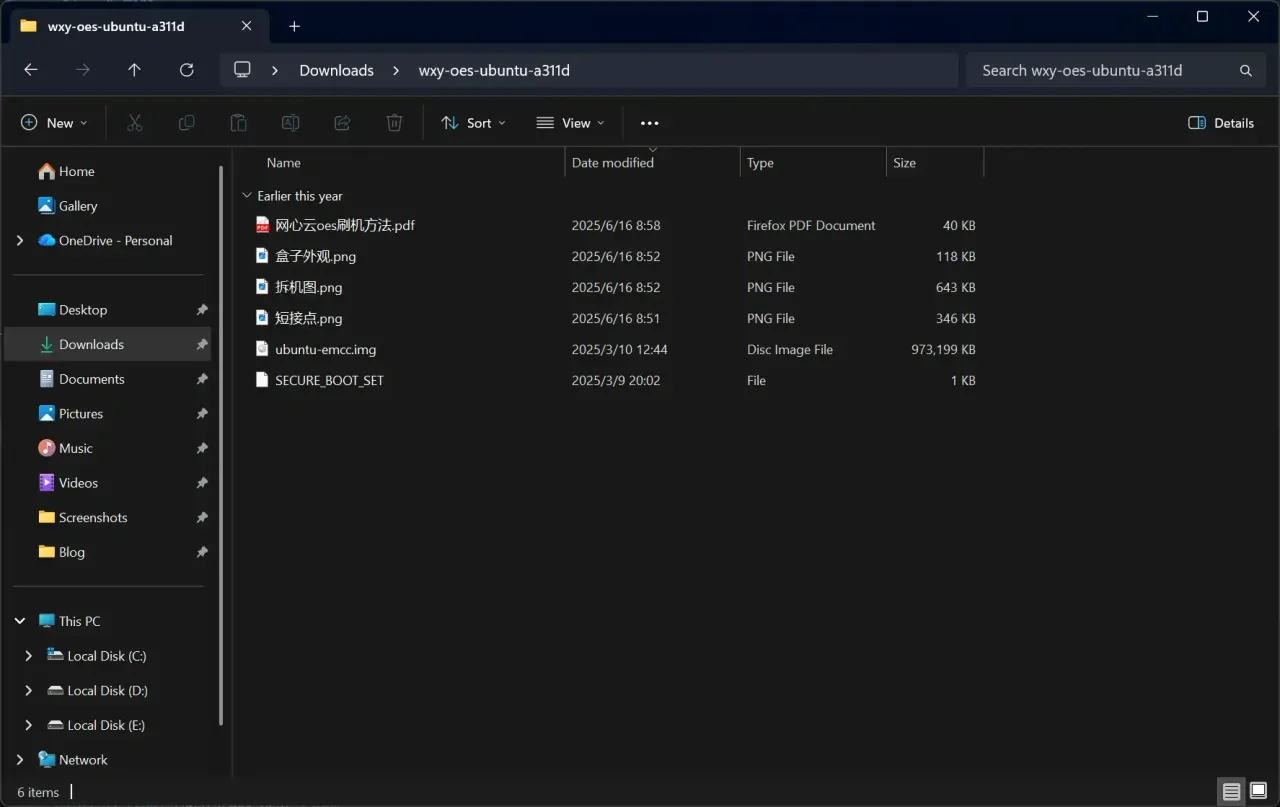This screenshot has width=1280, height=807.
Task: Expand OneDrive - Personal tree node
Action: click(x=20, y=241)
